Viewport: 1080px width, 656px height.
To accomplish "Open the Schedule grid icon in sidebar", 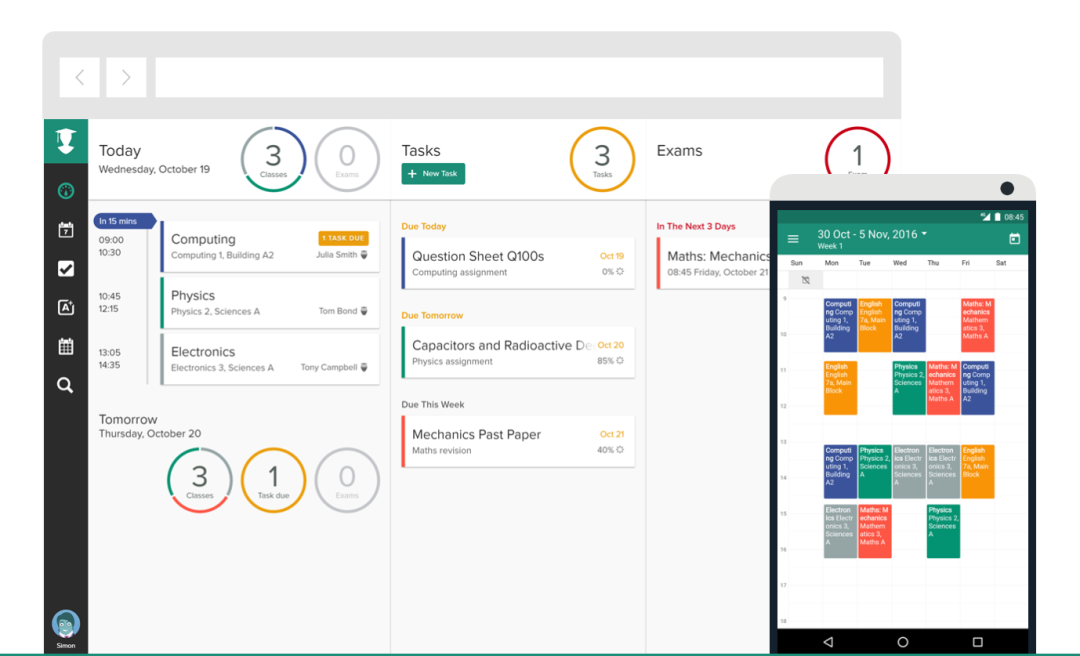I will (66, 347).
